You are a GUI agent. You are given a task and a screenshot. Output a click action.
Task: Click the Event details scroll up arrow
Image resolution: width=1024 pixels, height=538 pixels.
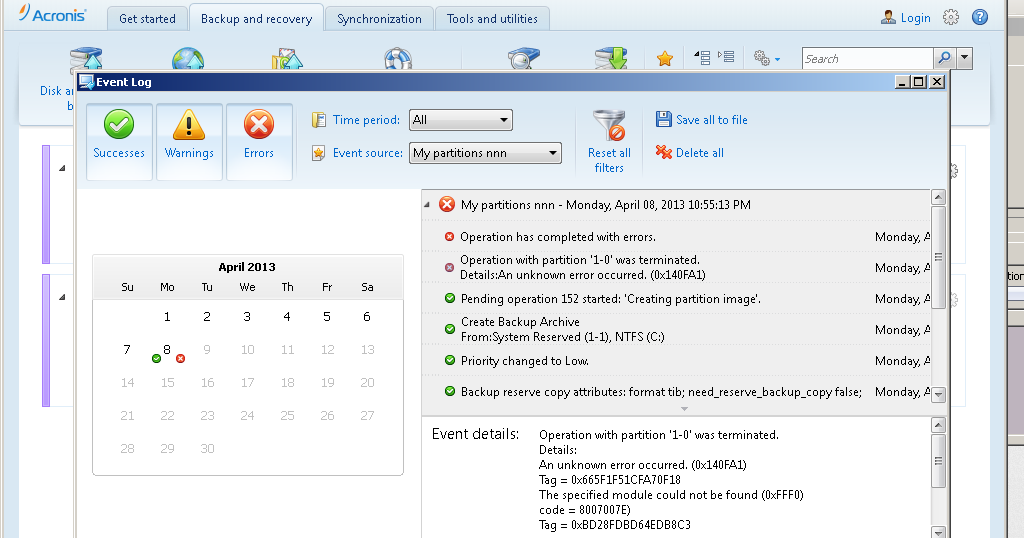(x=938, y=426)
